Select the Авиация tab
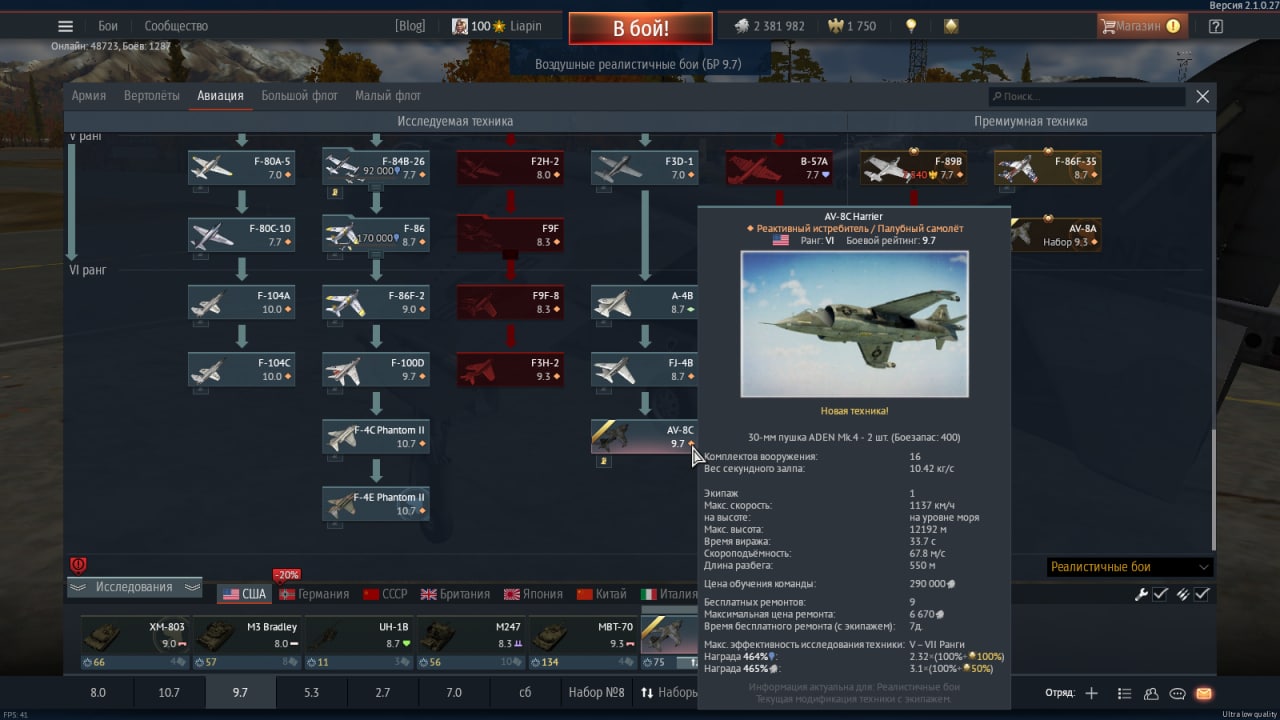Image resolution: width=1280 pixels, height=720 pixels. (221, 96)
